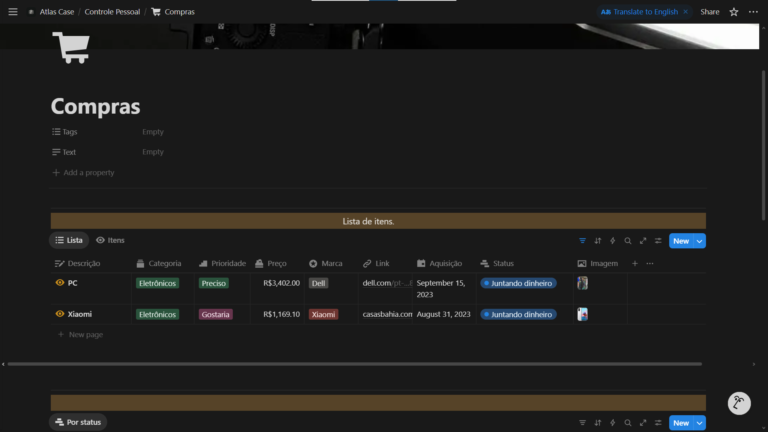Click the filter icon in Lista toolbar
This screenshot has height=432, width=768.
[583, 241]
